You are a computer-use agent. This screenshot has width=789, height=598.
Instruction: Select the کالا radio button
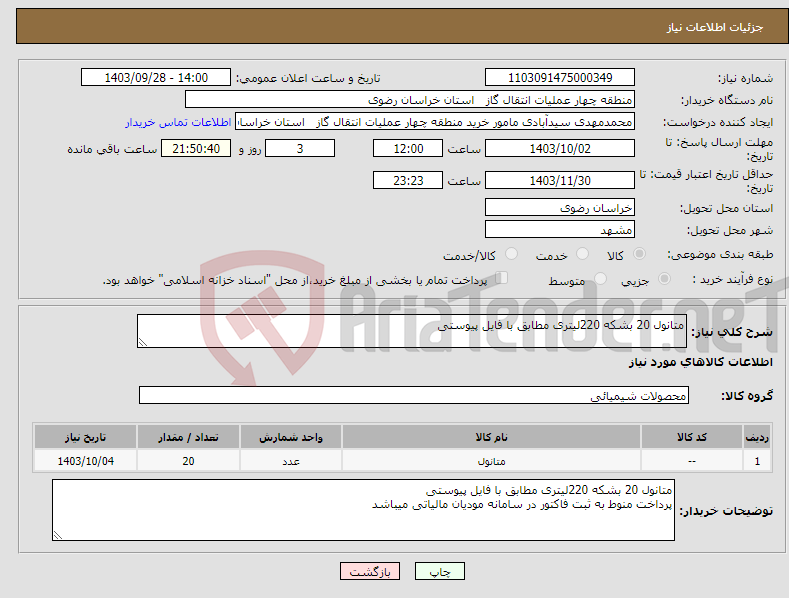639,254
